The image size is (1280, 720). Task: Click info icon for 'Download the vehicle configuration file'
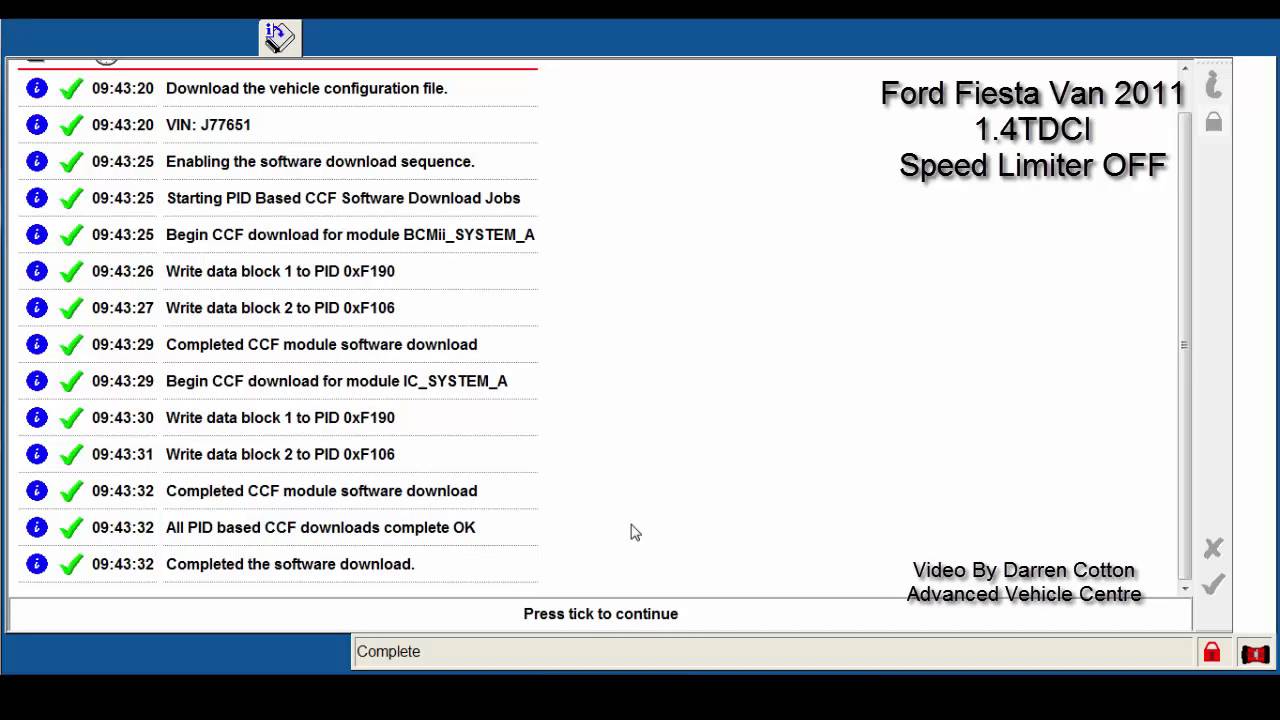[x=37, y=88]
